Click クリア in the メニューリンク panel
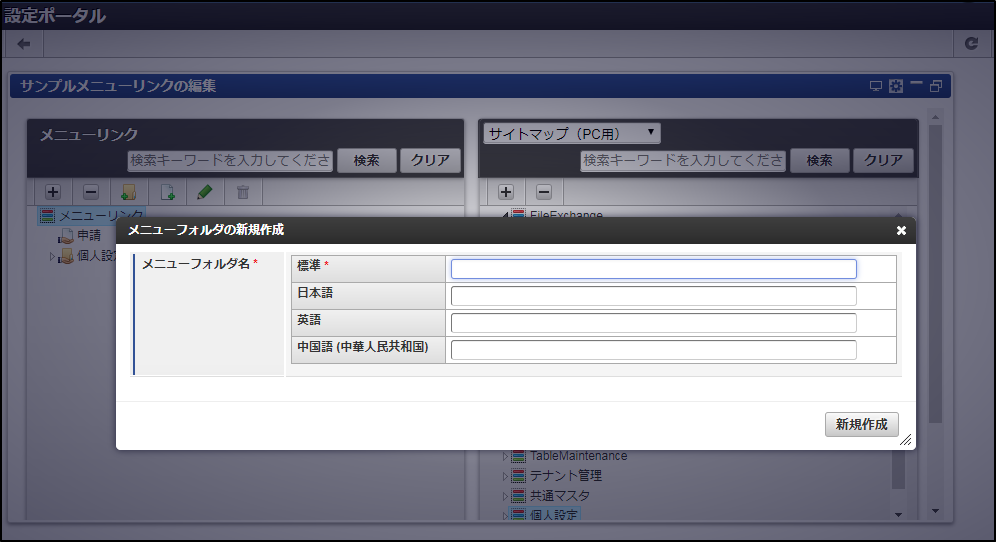Viewport: 996px width, 542px height. point(430,161)
